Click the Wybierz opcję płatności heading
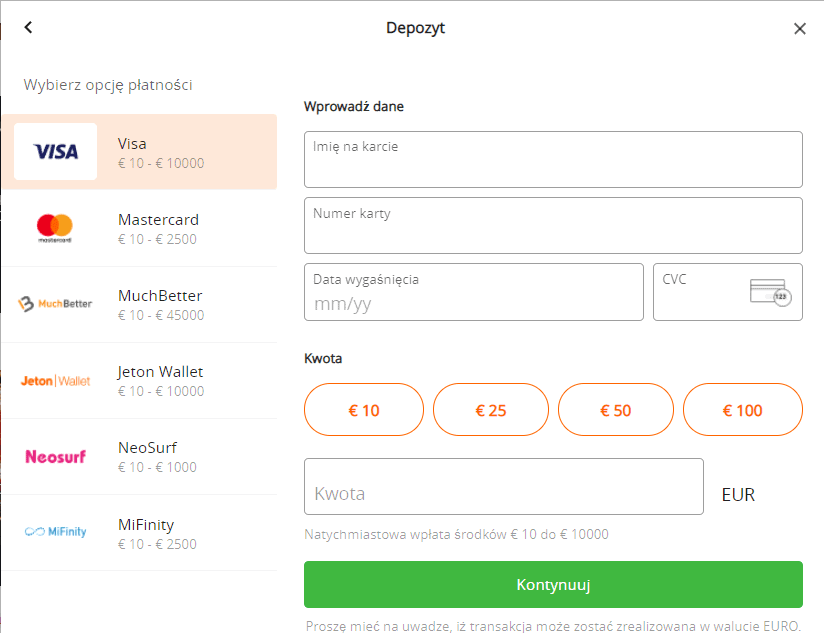The height and width of the screenshot is (633, 824). (108, 85)
